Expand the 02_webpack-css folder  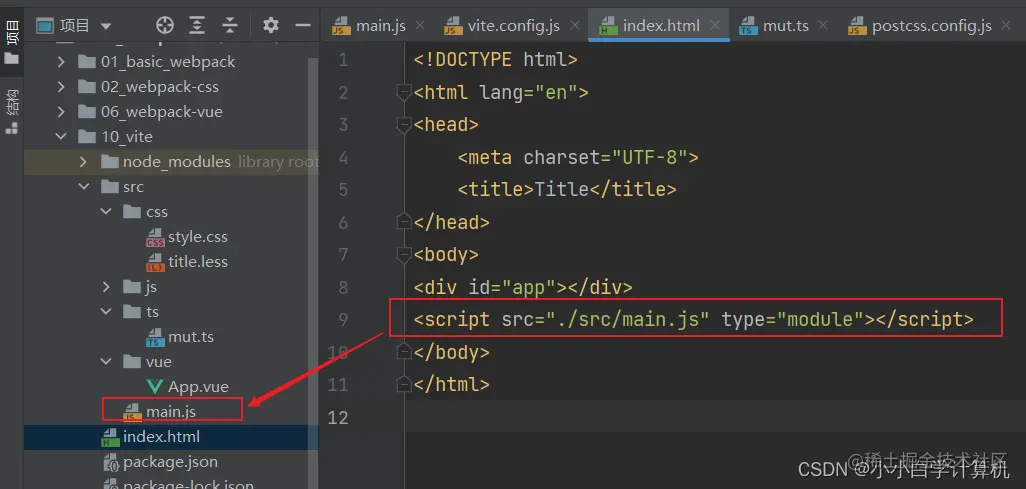click(x=61, y=87)
